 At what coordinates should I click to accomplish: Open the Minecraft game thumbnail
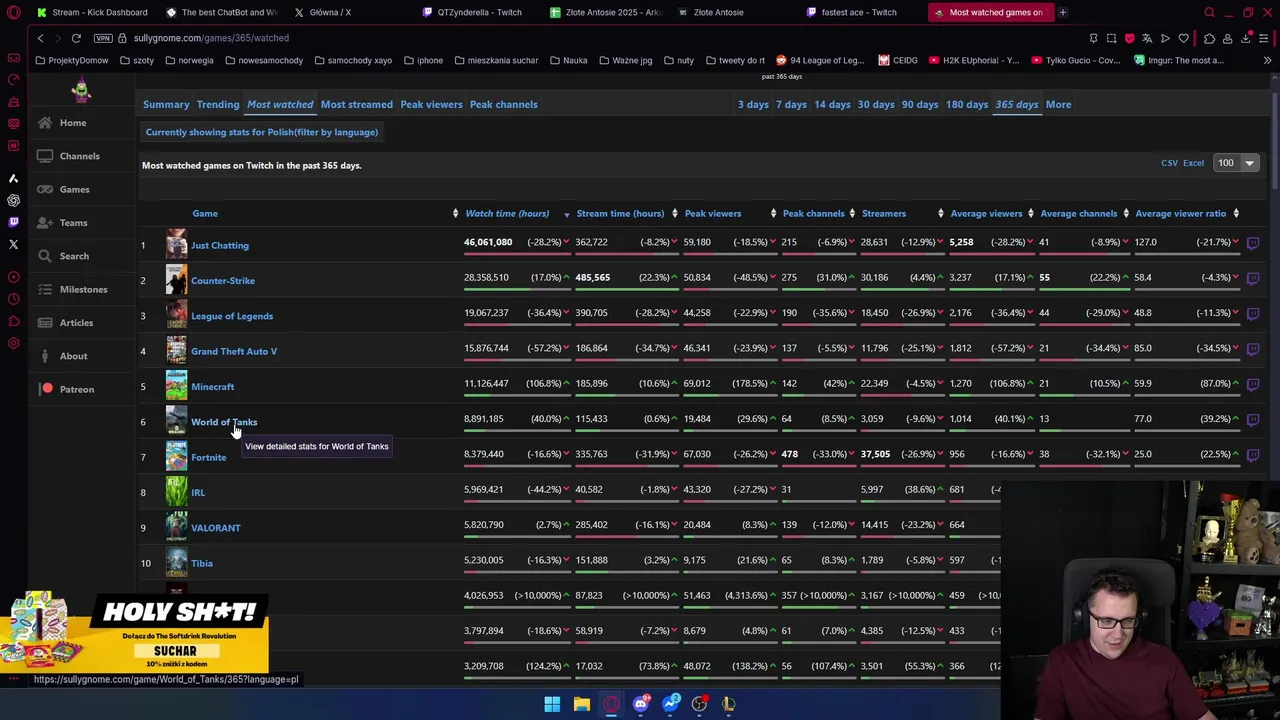coord(176,386)
